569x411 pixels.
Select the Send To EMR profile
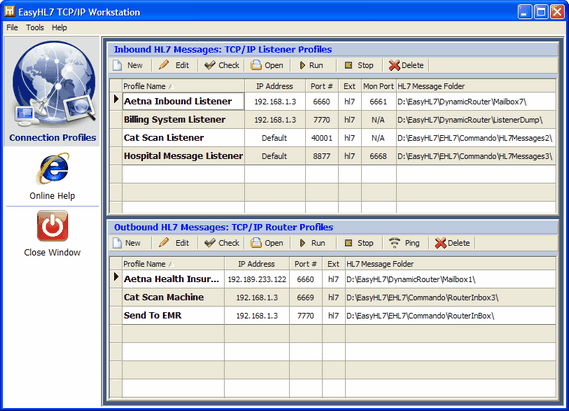pos(333,316)
